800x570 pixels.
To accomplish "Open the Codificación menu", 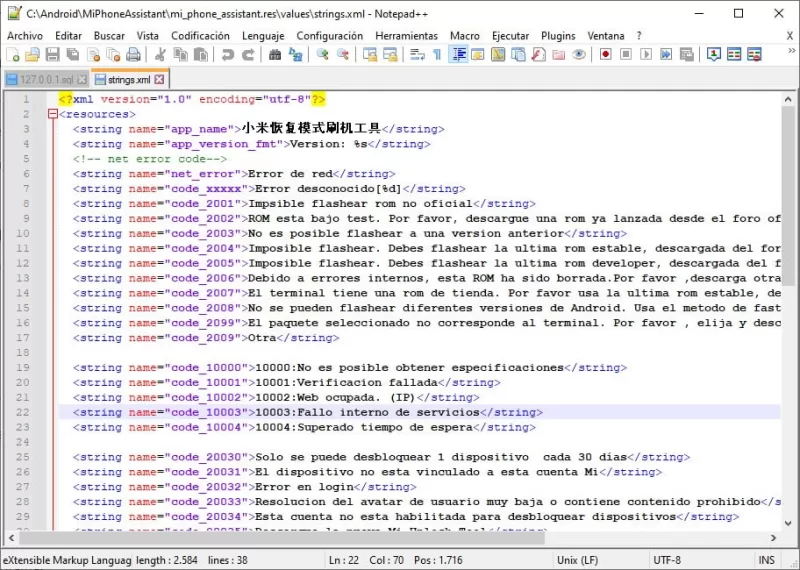I will pos(201,36).
